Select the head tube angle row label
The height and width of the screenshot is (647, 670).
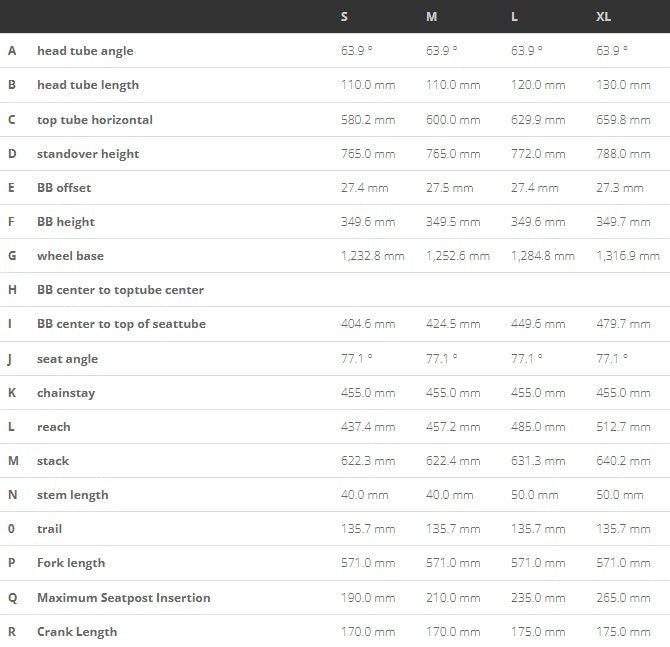click(85, 51)
